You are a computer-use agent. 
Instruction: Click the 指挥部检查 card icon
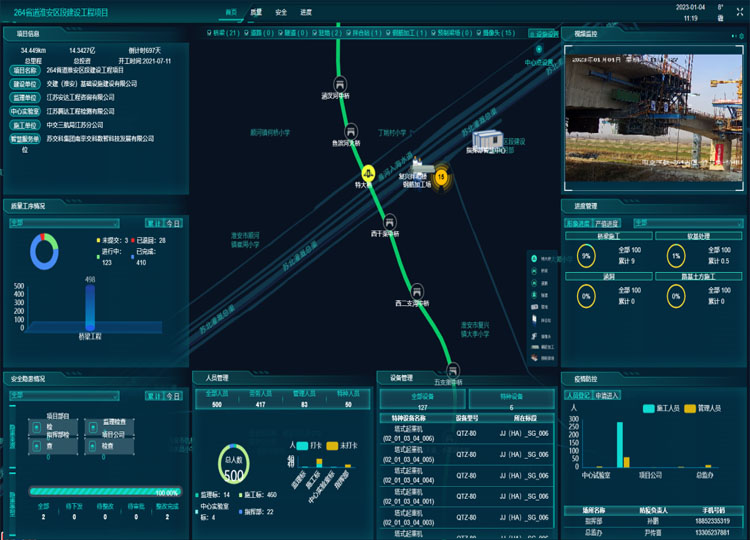[37, 446]
